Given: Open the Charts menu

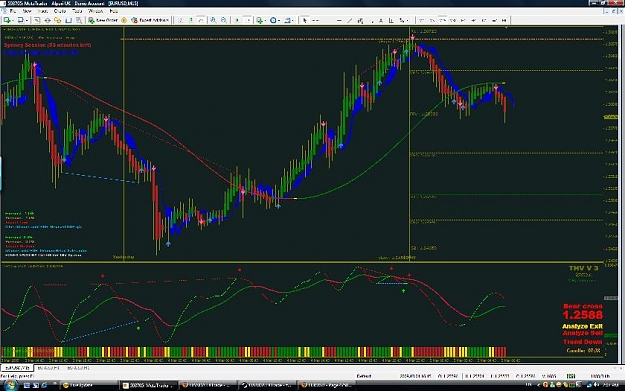Looking at the screenshot, I should (x=60, y=11).
